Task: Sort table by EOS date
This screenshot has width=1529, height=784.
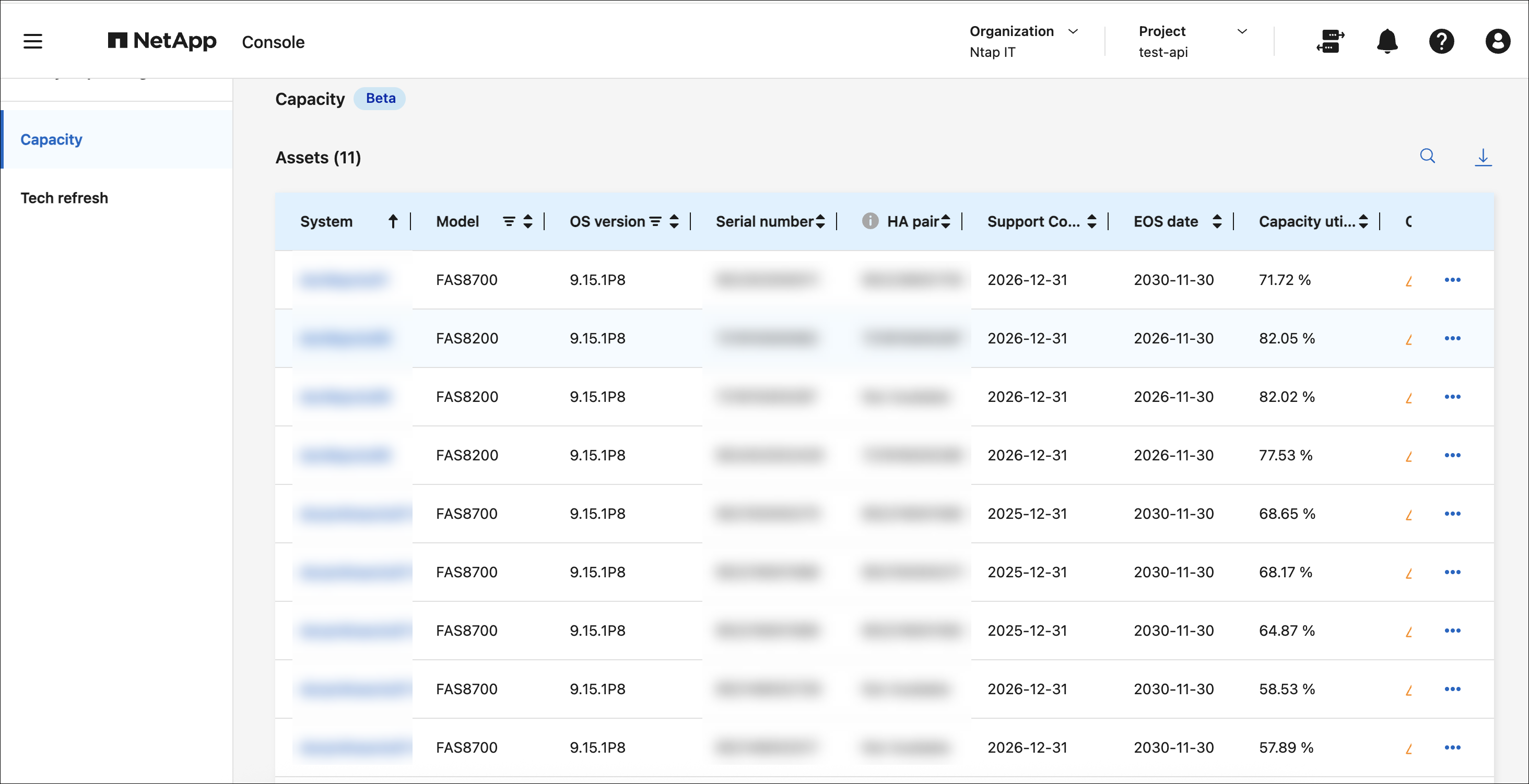Action: point(1217,221)
